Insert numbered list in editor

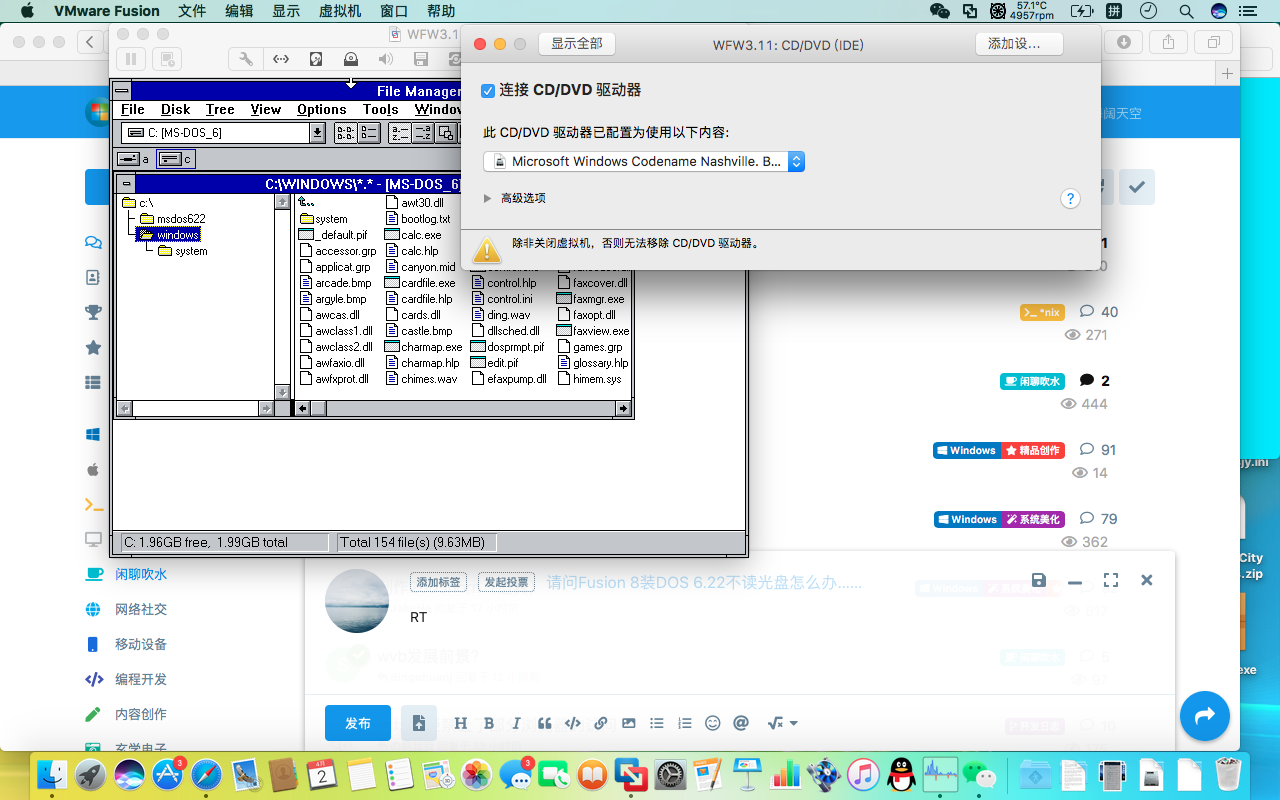(x=685, y=723)
